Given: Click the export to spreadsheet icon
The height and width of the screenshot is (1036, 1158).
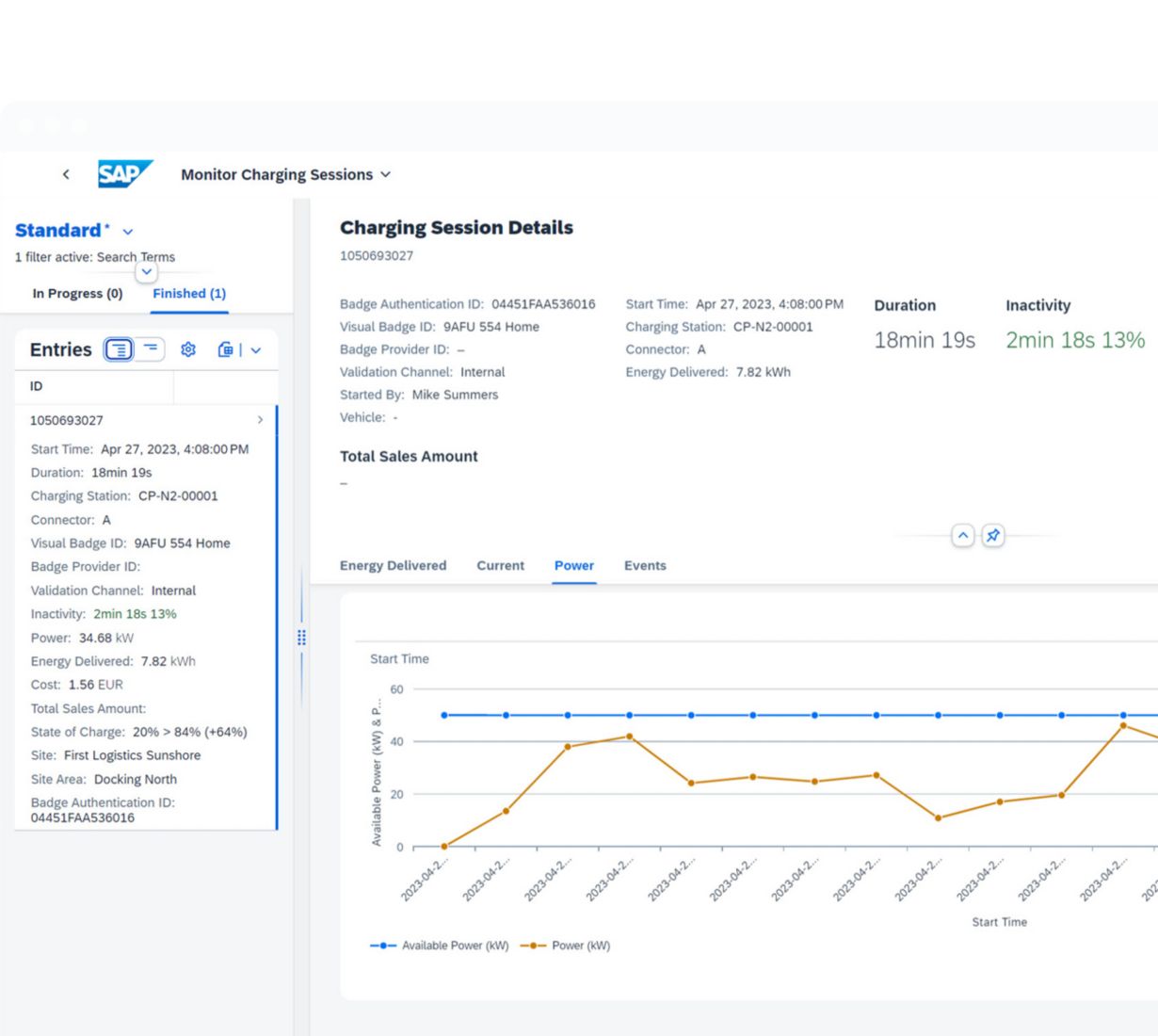Looking at the screenshot, I should (226, 349).
